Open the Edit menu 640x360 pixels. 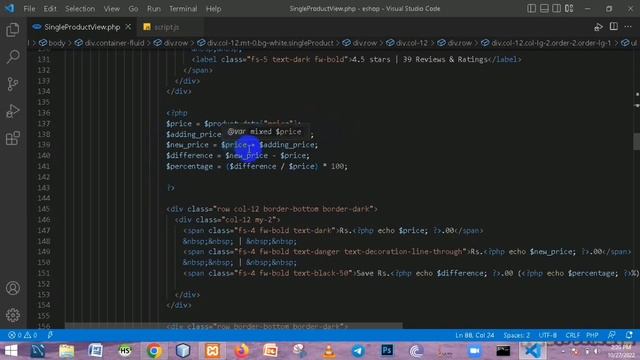[x=50, y=9]
